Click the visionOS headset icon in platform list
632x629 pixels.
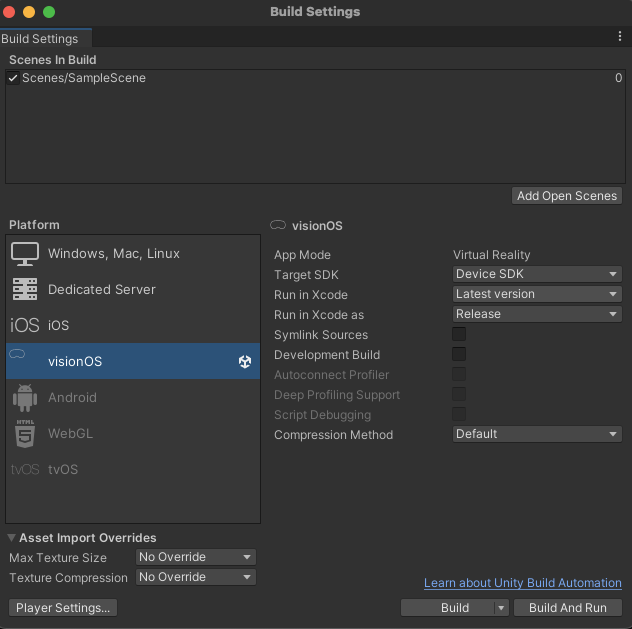coord(17,354)
